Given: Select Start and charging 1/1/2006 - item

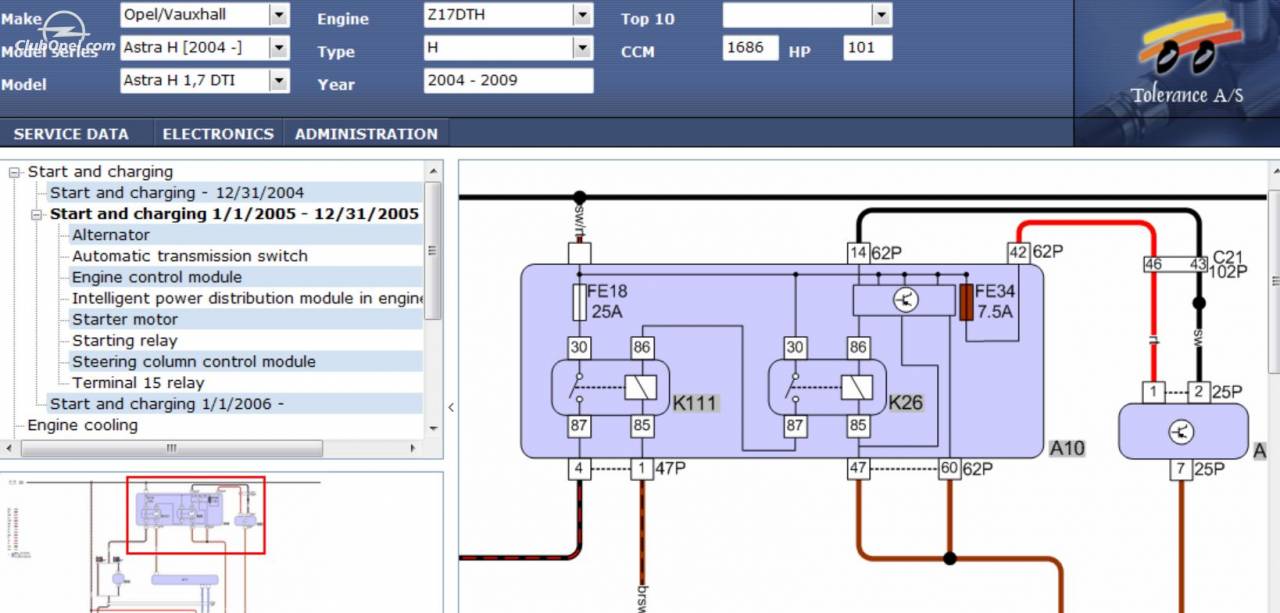Looking at the screenshot, I should pyautogui.click(x=167, y=404).
